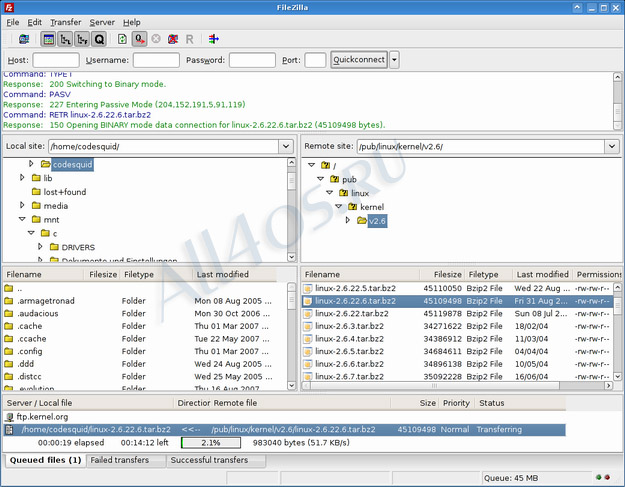Viewport: 625px width, 487px height.
Task: Sort queue by Priority column header
Action: pos(457,403)
